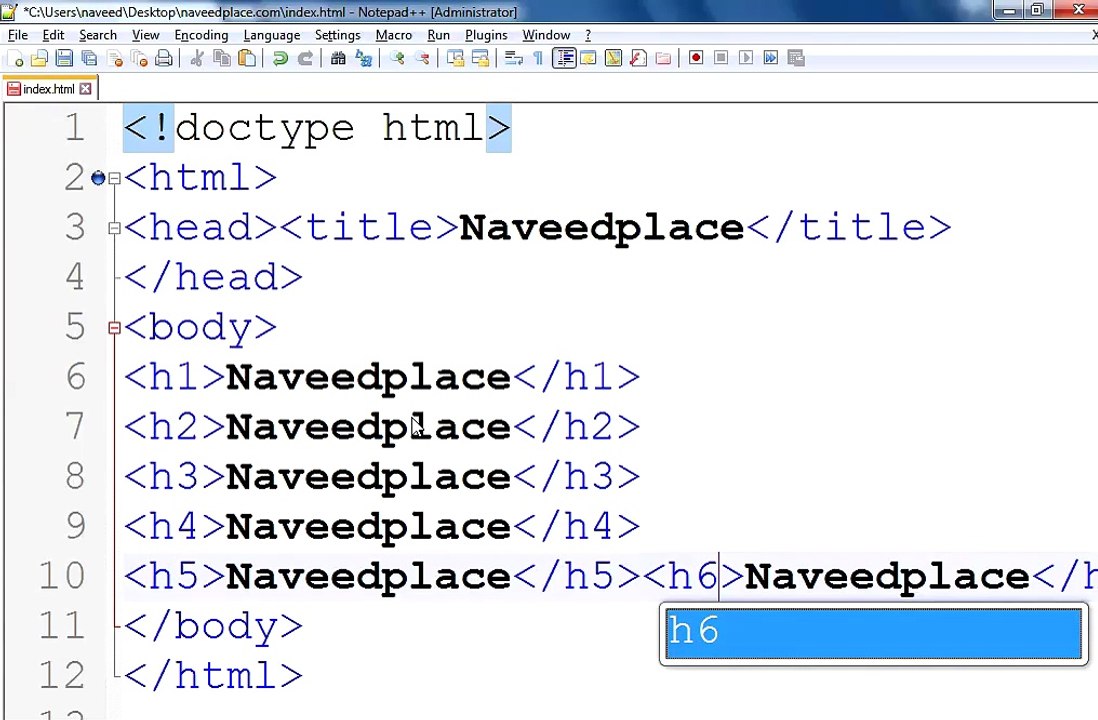This screenshot has height=720, width=1098.
Task: Click the Synchronize horizontal scrolling icon
Action: (480, 58)
